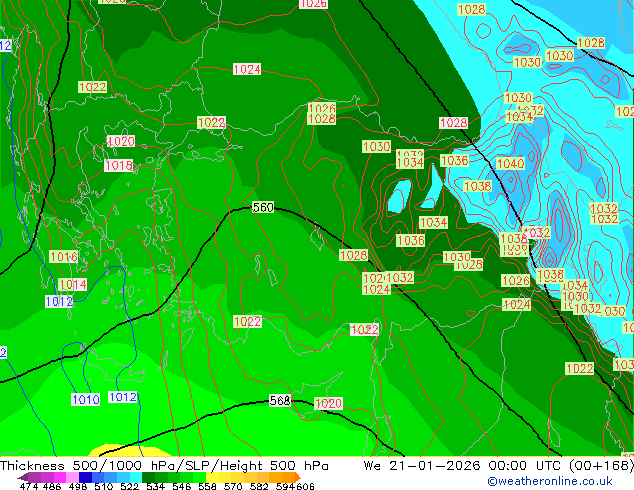Click the purple arrow at the legend's start
Viewport: 634px width, 490px height.
[23, 477]
